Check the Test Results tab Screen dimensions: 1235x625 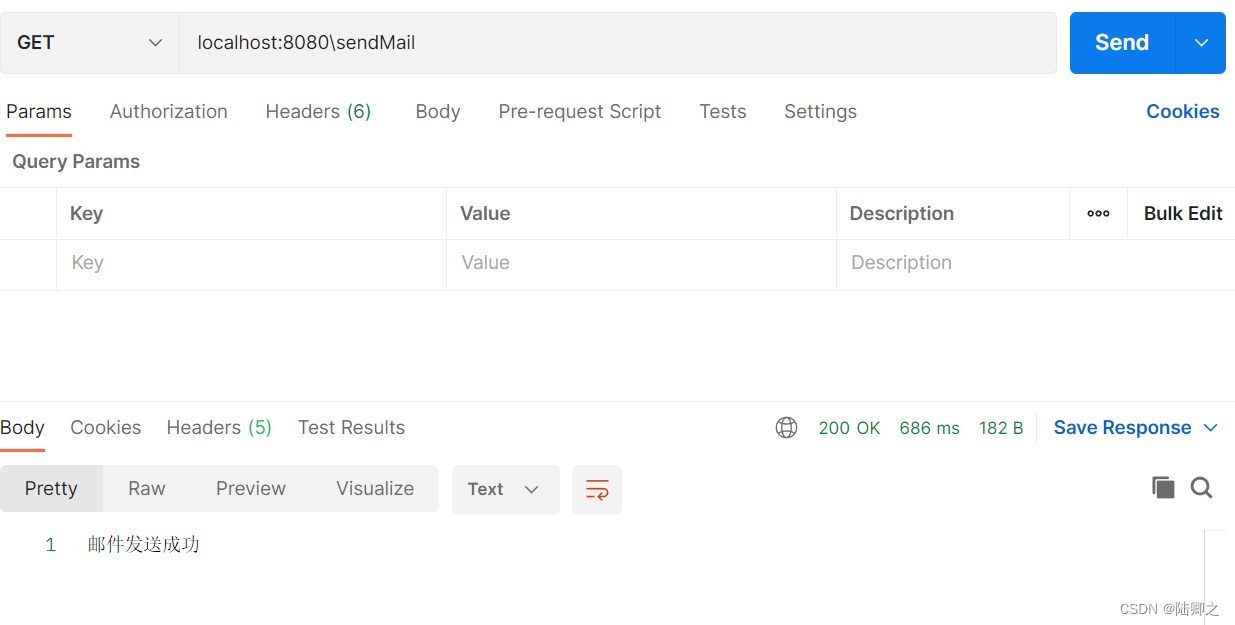[x=351, y=427]
